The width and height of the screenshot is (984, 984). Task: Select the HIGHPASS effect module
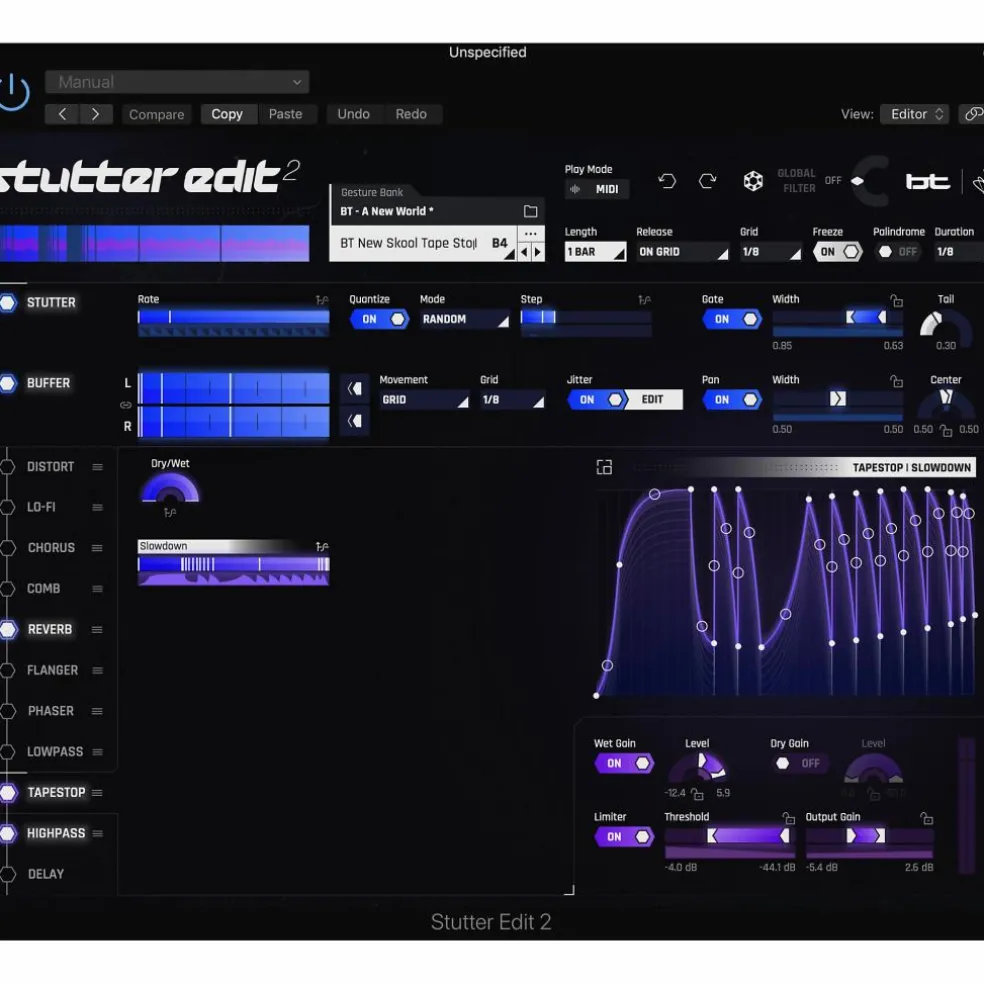(x=55, y=833)
